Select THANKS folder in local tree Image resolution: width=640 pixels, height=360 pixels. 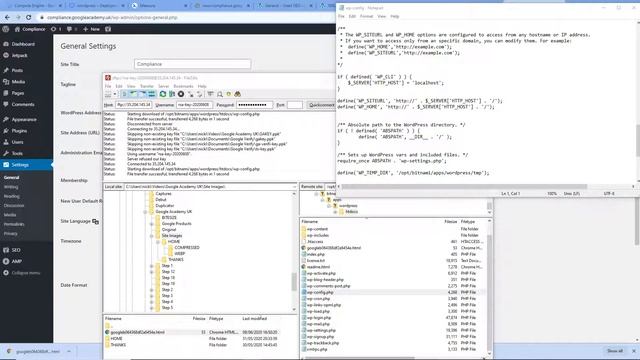[x=176, y=260]
